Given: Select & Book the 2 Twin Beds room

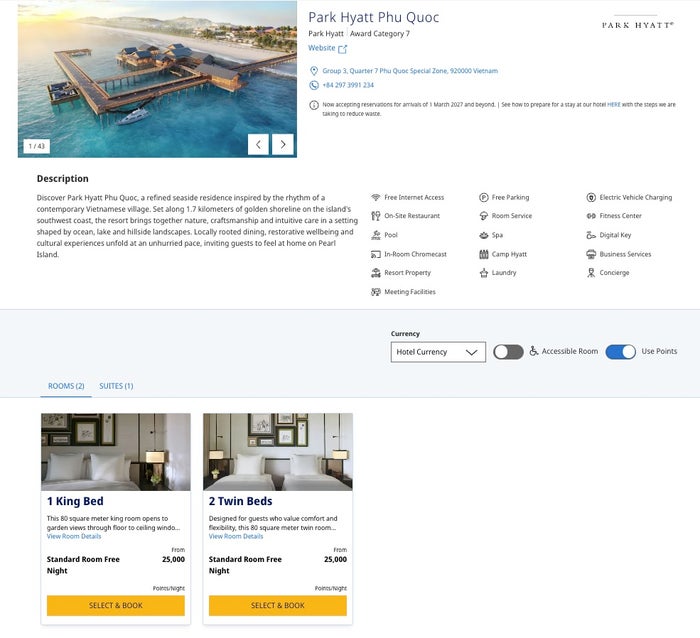Looking at the screenshot, I should [x=278, y=605].
